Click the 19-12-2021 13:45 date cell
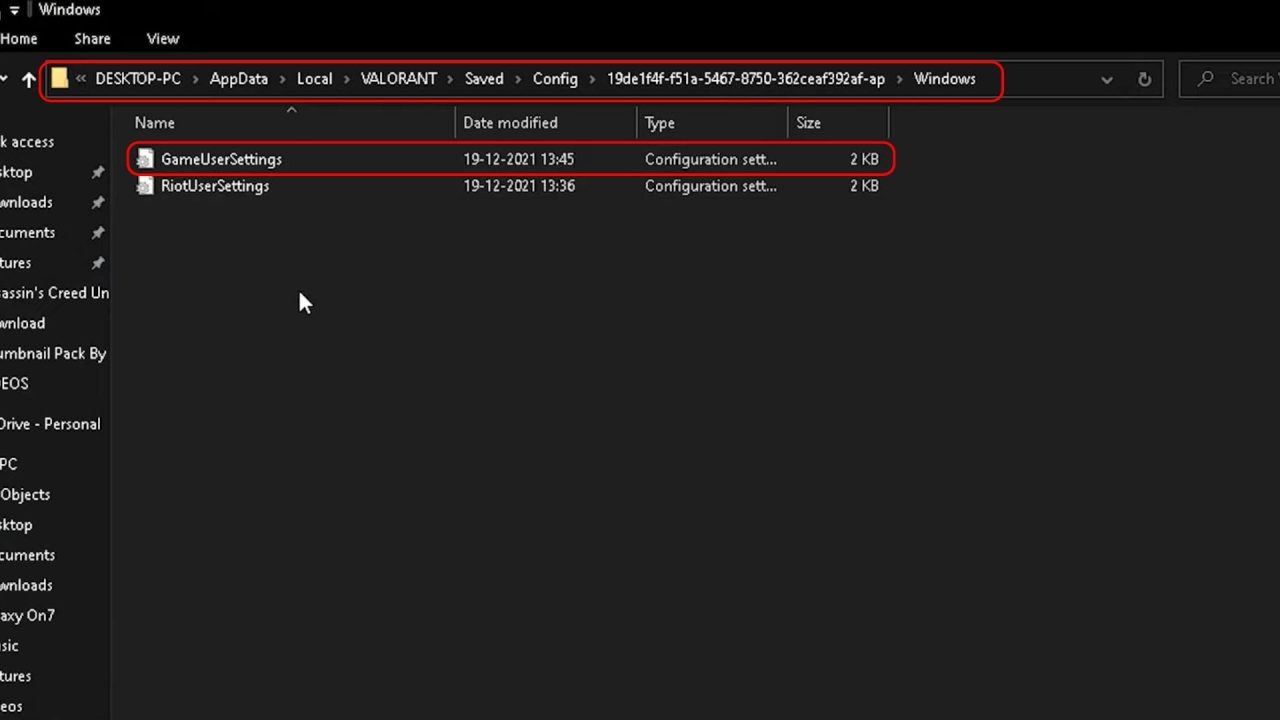The image size is (1280, 720). [518, 159]
